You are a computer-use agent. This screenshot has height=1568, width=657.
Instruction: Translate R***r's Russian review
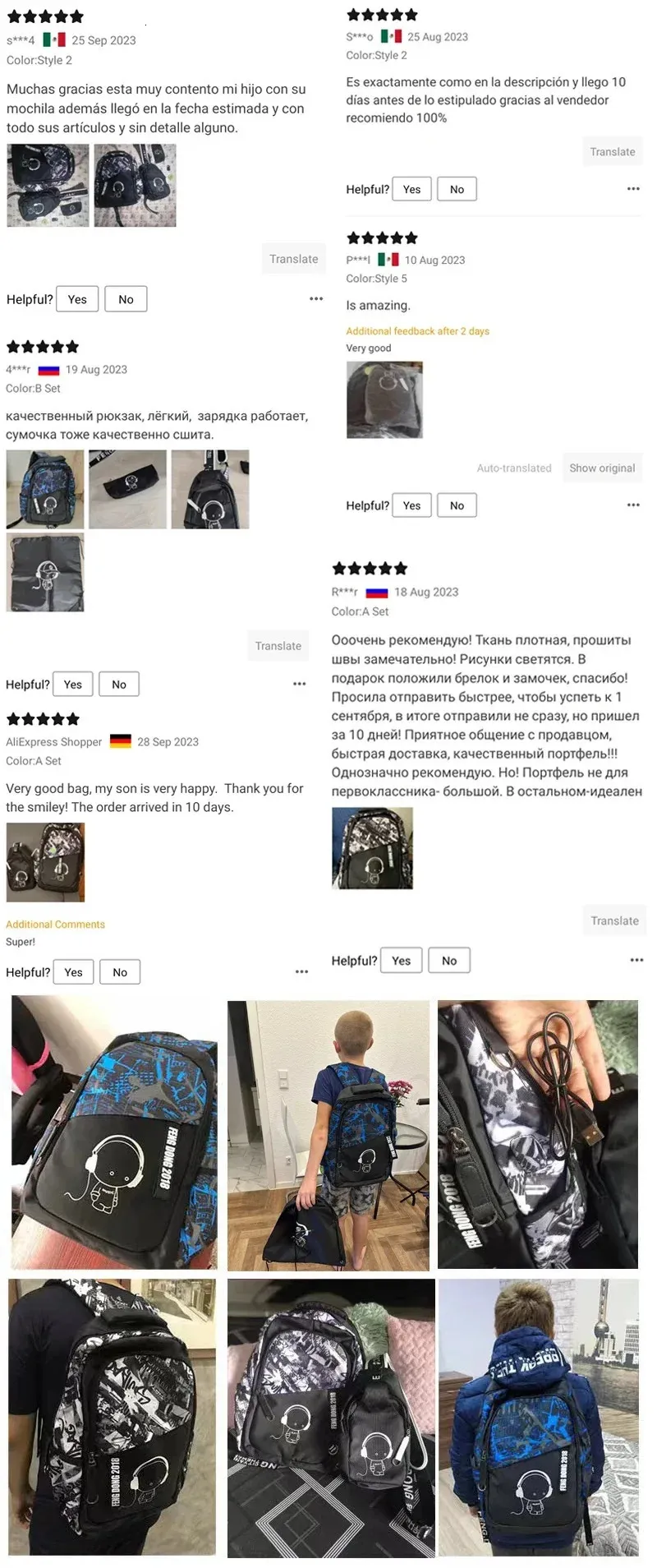click(614, 920)
